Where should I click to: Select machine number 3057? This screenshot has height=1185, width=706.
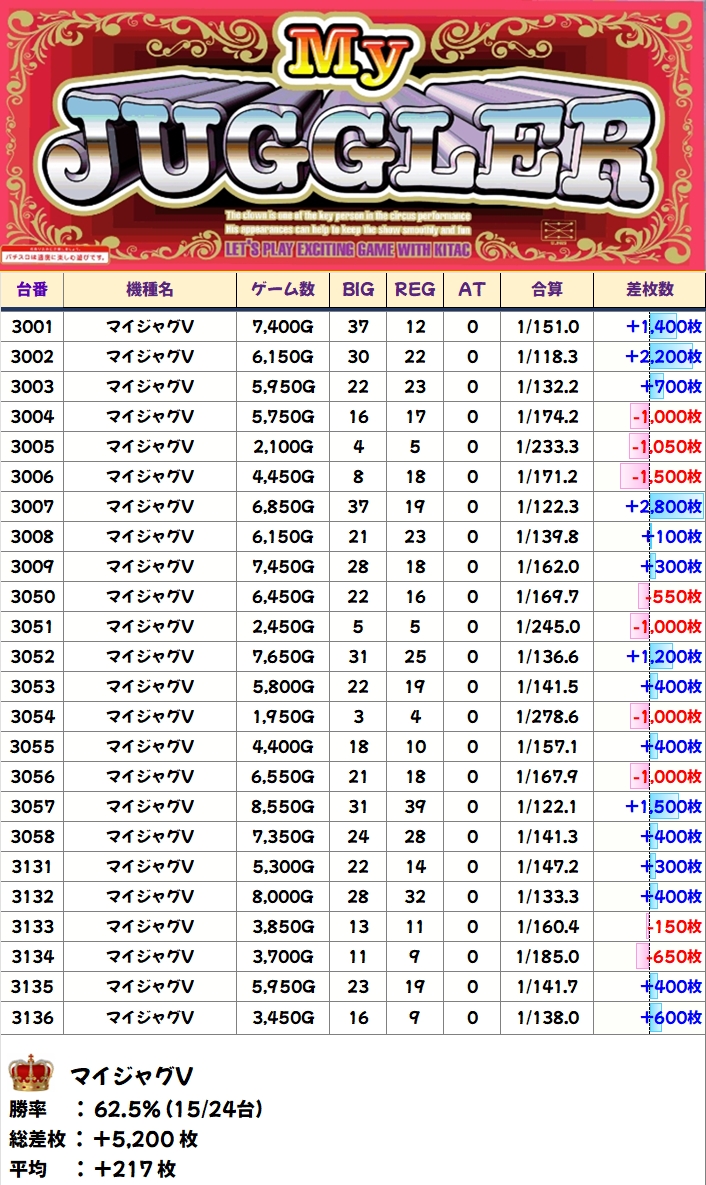pos(32,807)
